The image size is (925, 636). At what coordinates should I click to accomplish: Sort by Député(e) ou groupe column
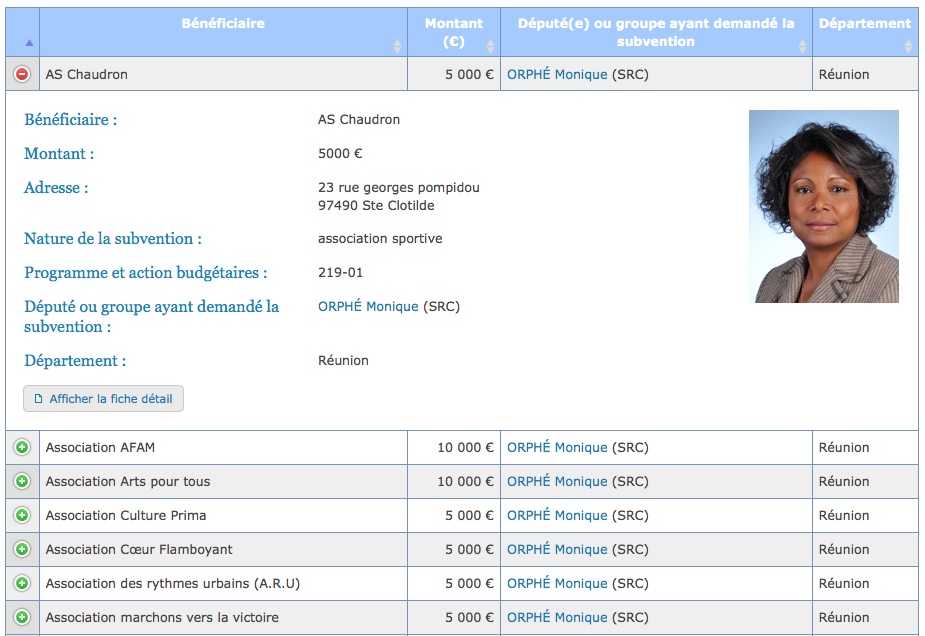point(656,32)
